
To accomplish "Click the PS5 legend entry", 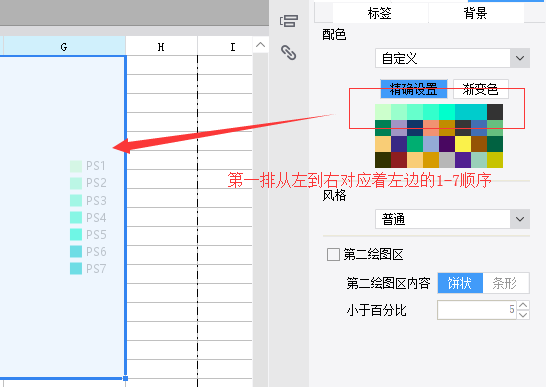I will [88, 235].
